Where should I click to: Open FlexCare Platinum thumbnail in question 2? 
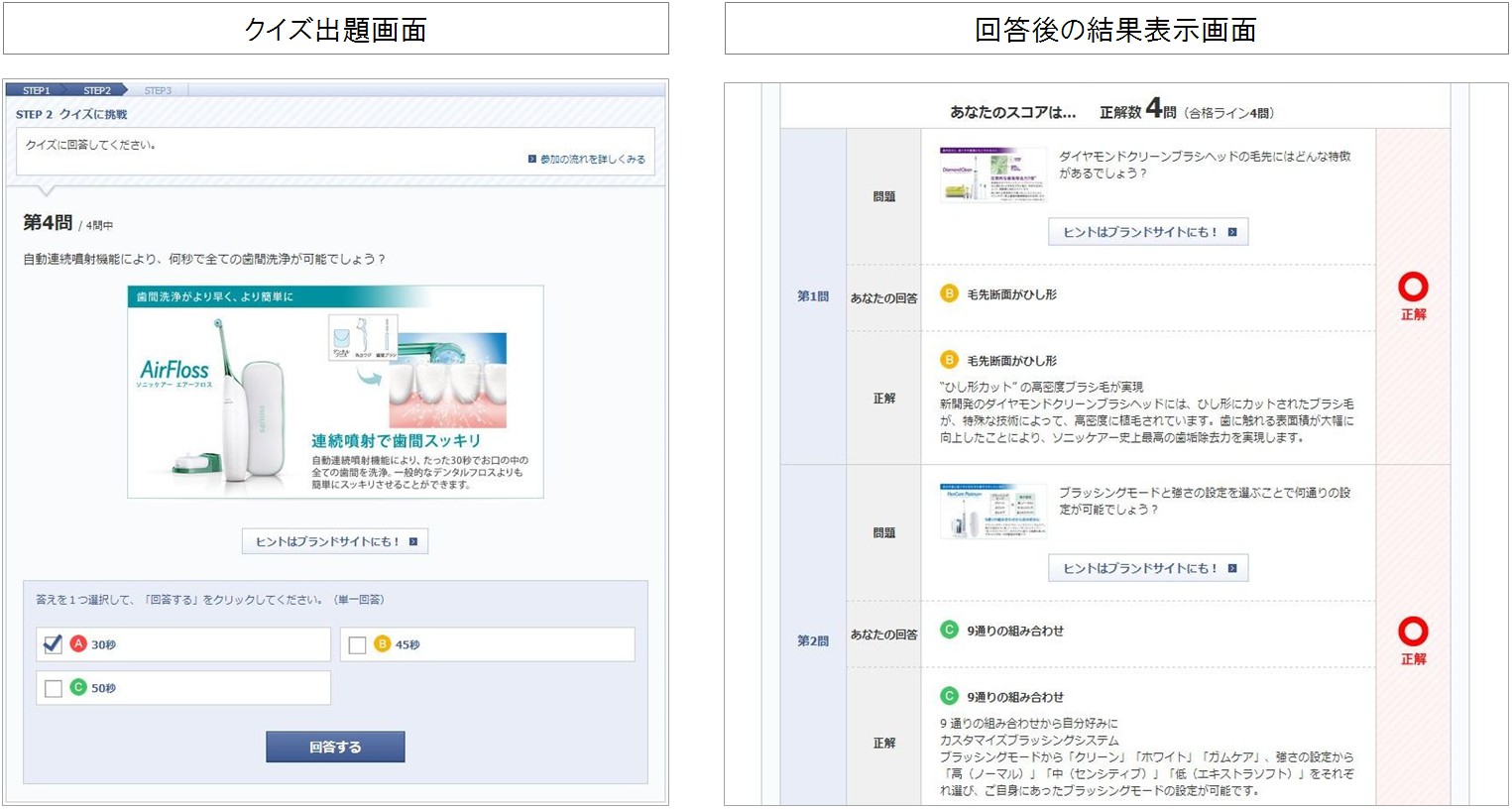click(992, 511)
